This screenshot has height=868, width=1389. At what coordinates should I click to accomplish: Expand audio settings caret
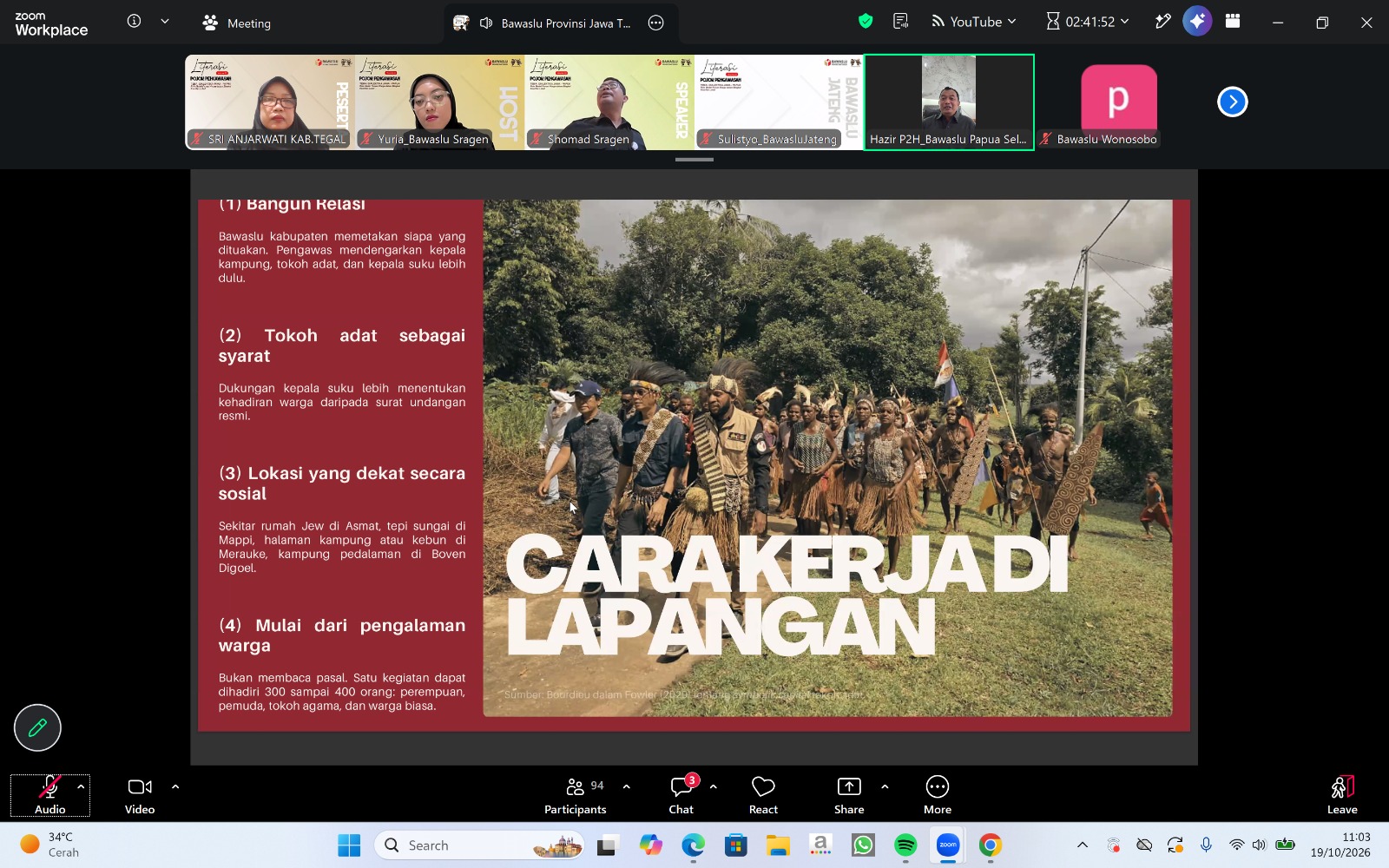[x=81, y=787]
